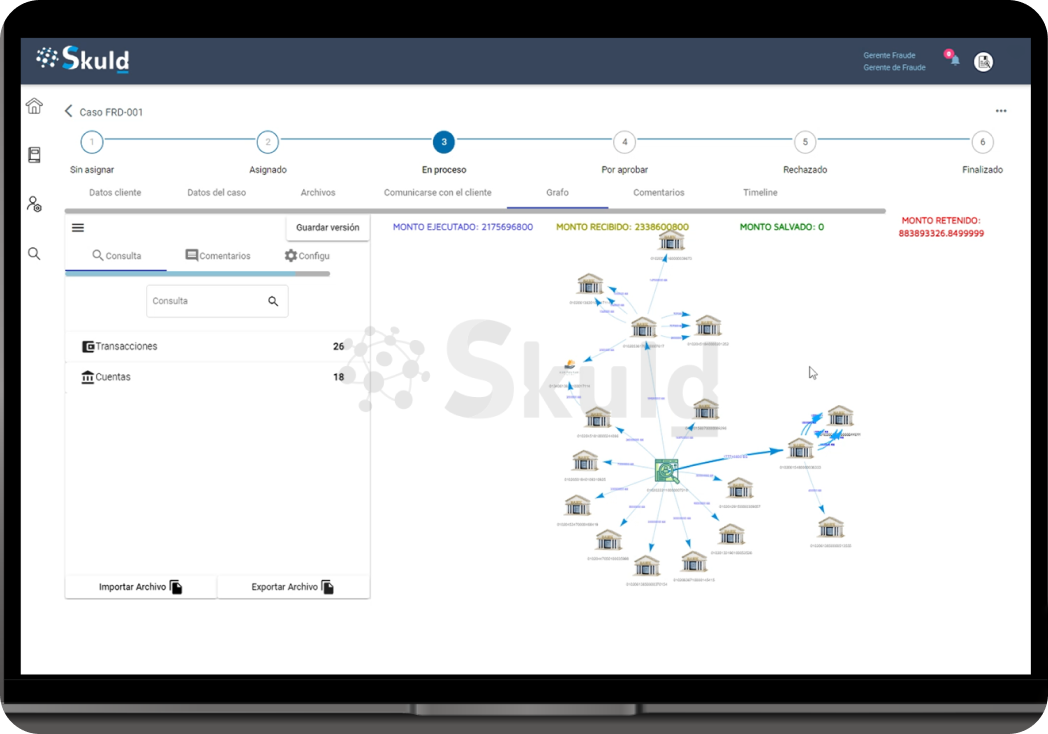Select step 4 Por aprobar in progress tracker
Viewport: 1048px width, 734px height.
[624, 142]
